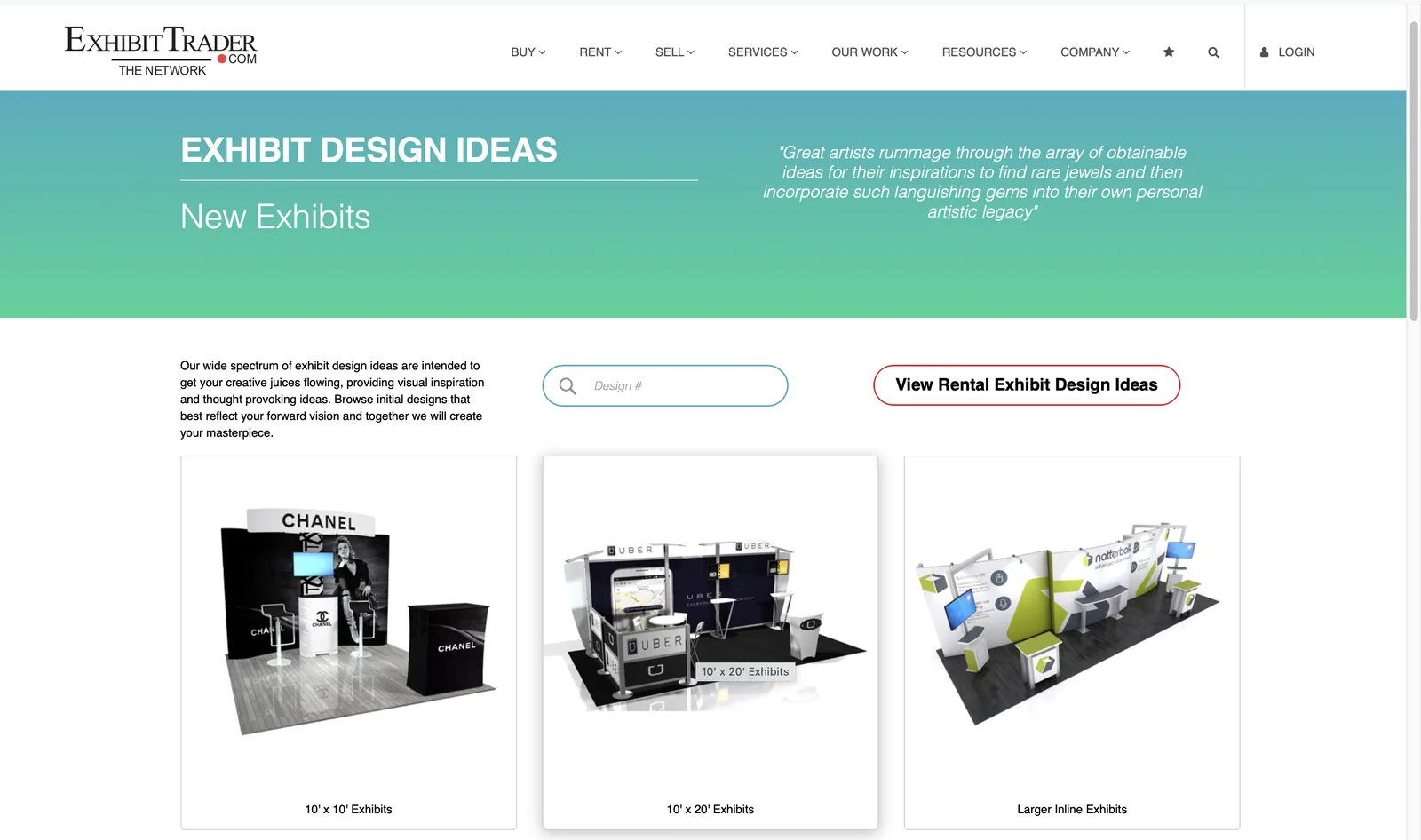The image size is (1421, 840).
Task: Open the OUR WORK dropdown menu
Action: (869, 52)
